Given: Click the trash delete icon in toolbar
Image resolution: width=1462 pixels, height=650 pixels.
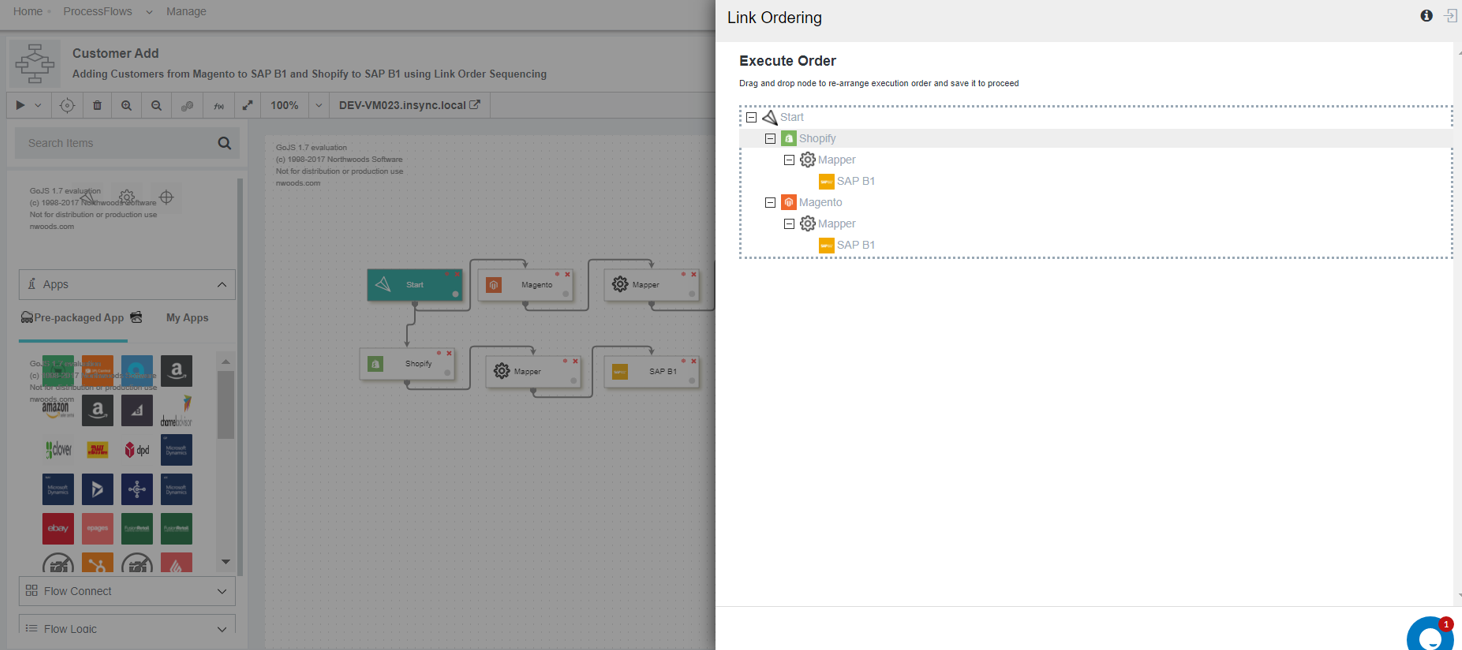Looking at the screenshot, I should pyautogui.click(x=97, y=105).
